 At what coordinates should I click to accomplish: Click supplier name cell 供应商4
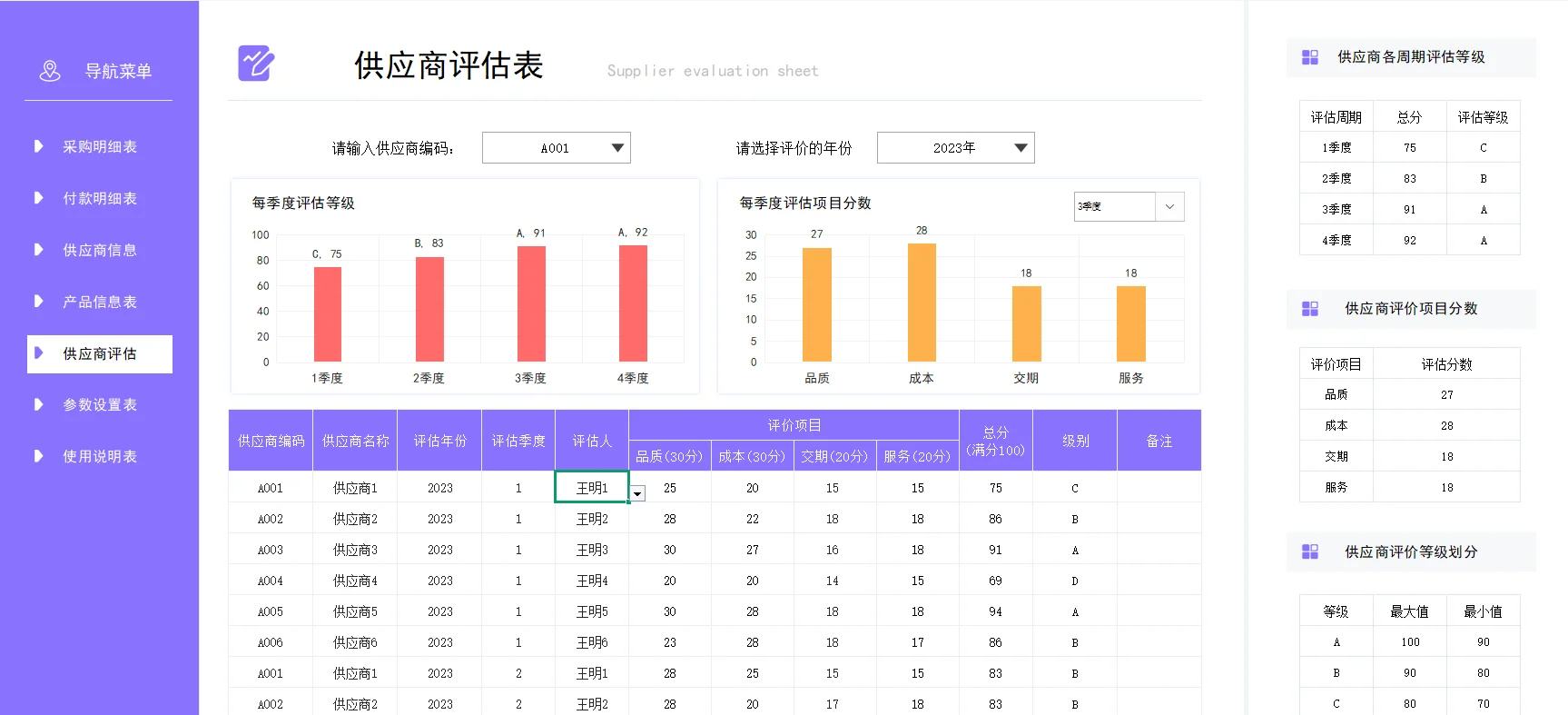click(356, 581)
